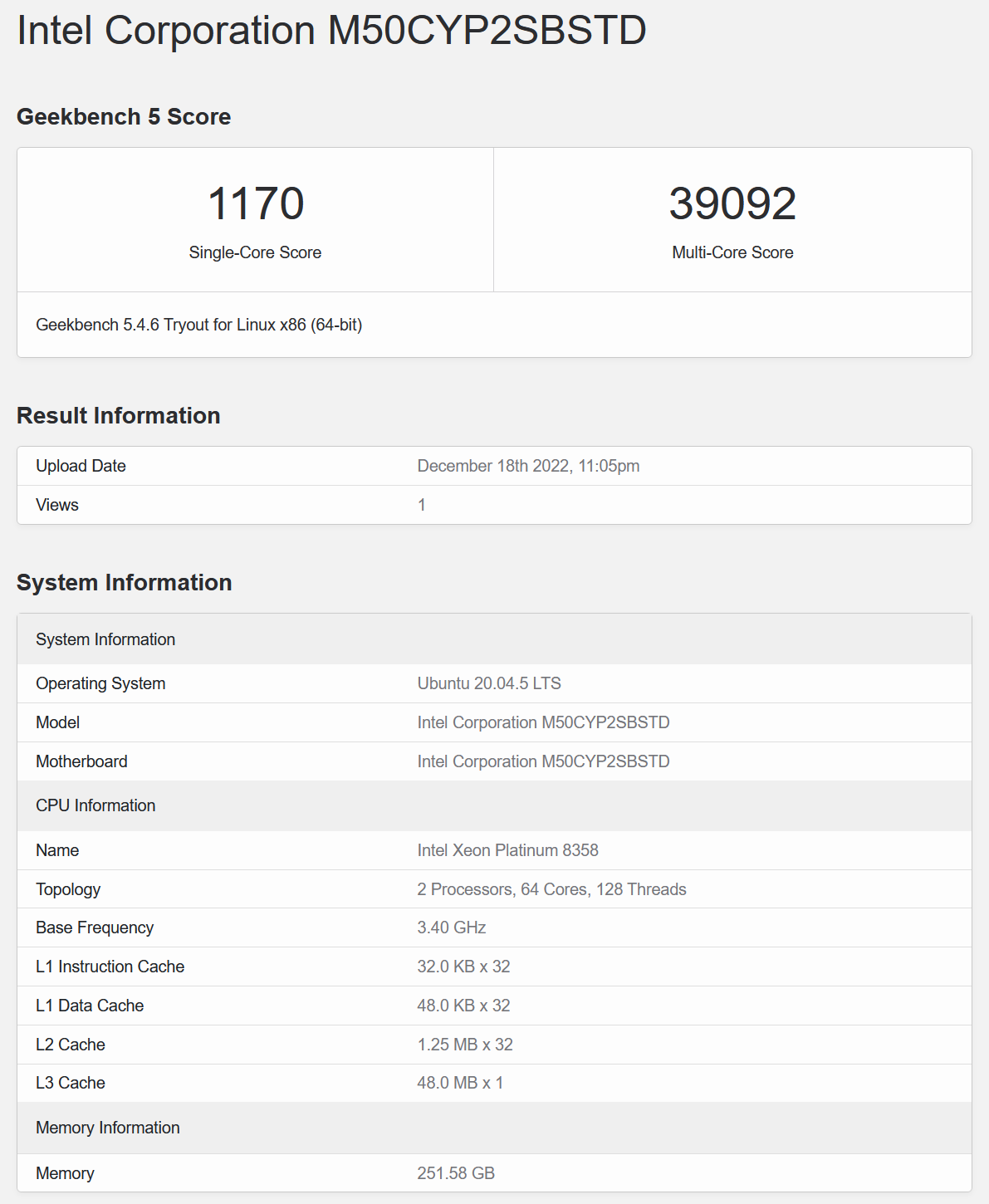Click the Ubuntu 20.04.5 LTS value
Screen dimensions: 989x1204
coord(489,683)
